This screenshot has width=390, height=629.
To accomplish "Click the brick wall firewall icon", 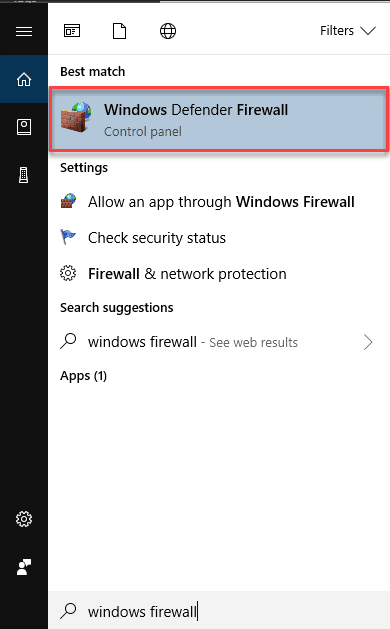I will pos(76,117).
